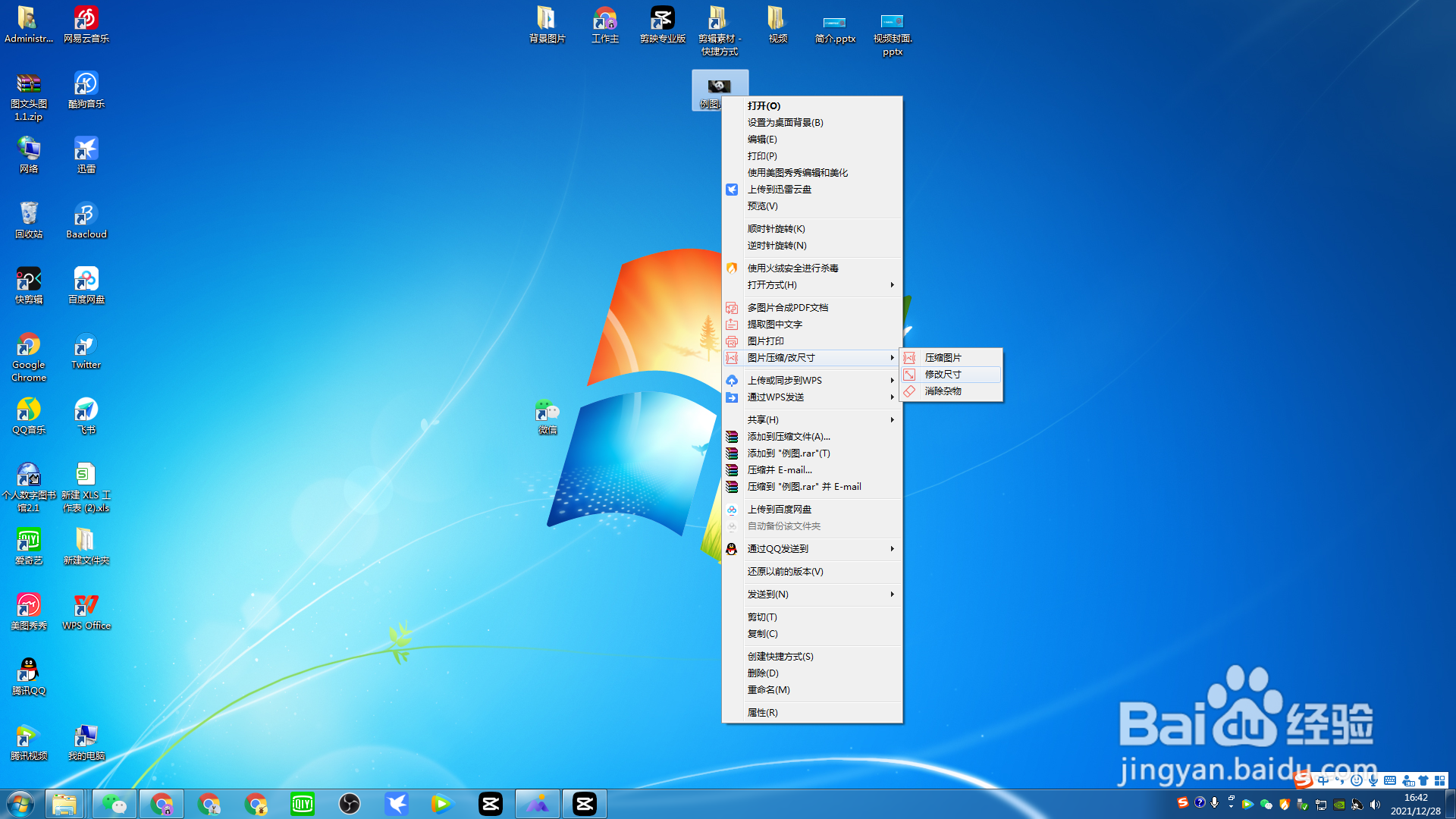The width and height of the screenshot is (1456, 819).
Task: Open the Kugou Music desktop shortcut
Action: tap(86, 89)
